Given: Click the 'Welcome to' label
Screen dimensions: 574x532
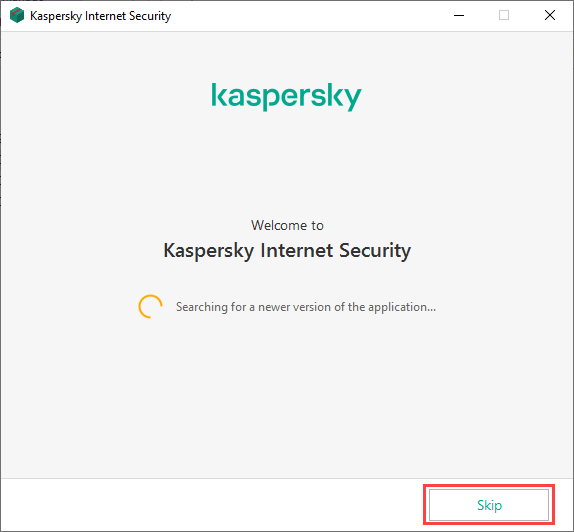Looking at the screenshot, I should click(x=287, y=225).
